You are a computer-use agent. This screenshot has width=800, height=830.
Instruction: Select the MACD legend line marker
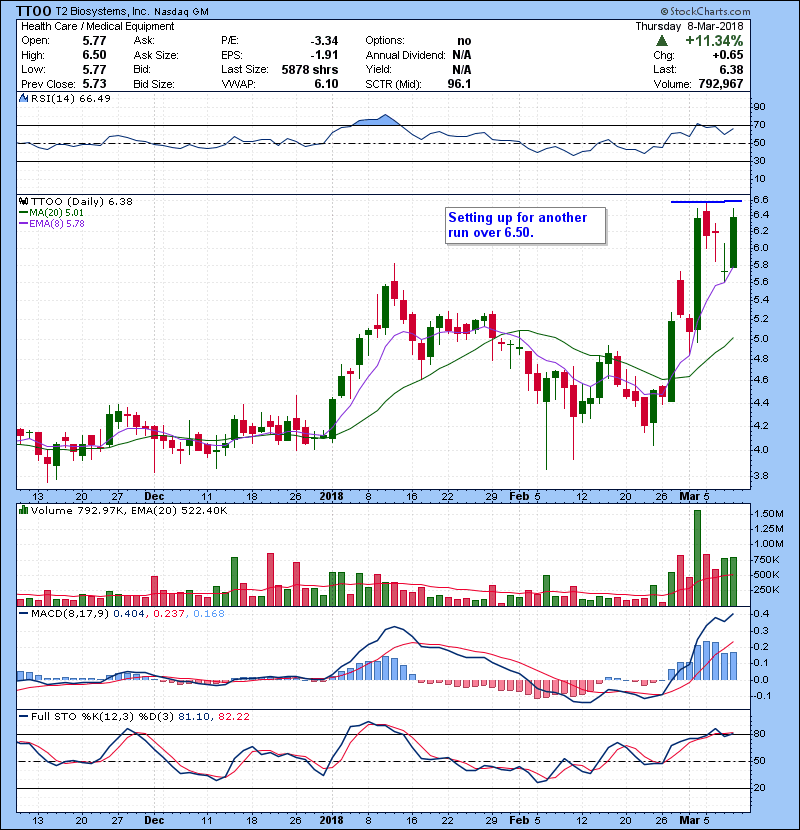pos(23,614)
